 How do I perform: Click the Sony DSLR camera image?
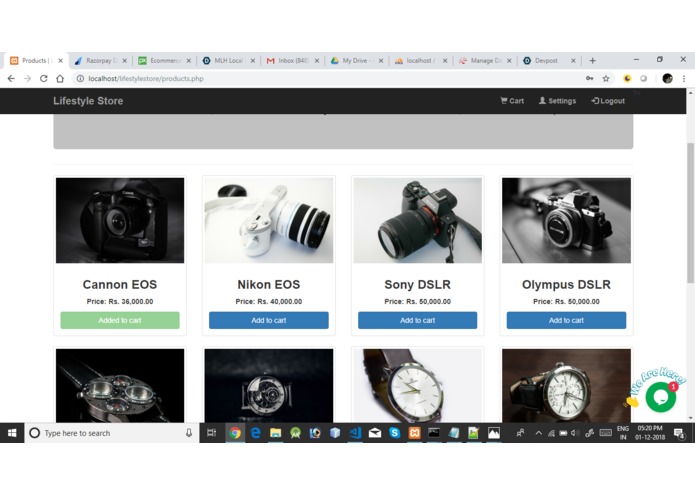click(x=418, y=220)
